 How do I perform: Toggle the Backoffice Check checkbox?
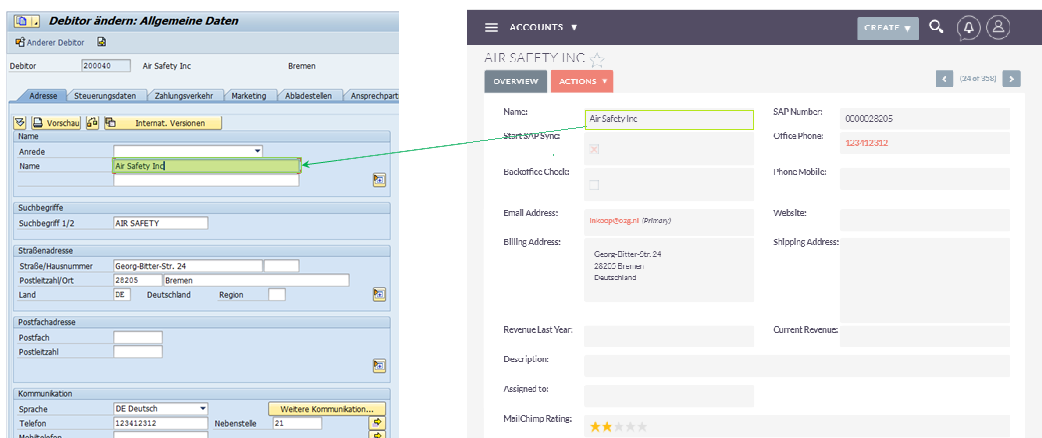pos(594,185)
